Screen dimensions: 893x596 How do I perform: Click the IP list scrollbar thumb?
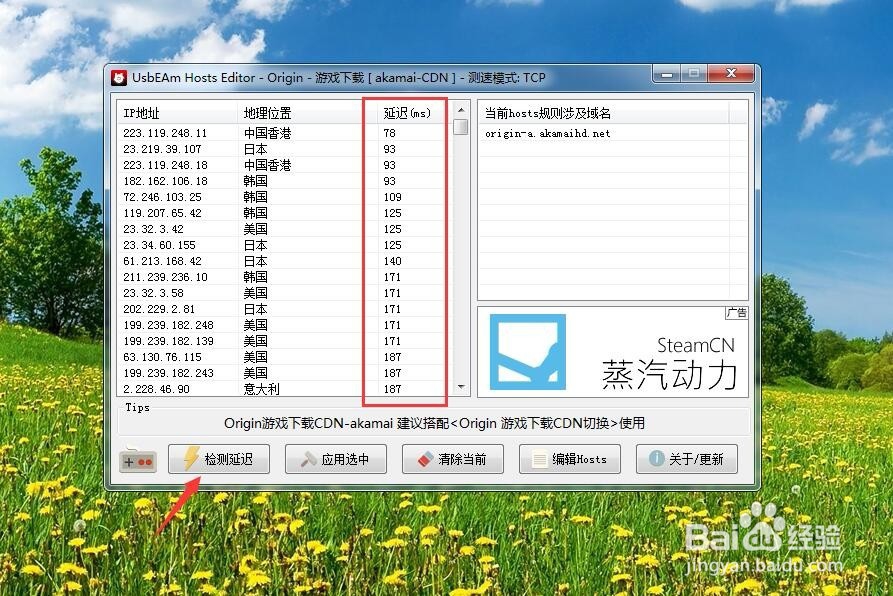point(461,126)
